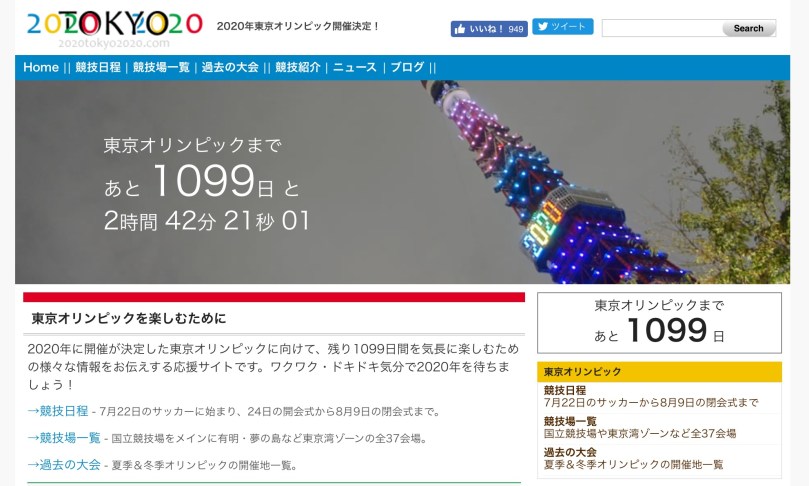
Task: Follow the →競技日程 link in main content
Action: click(58, 411)
